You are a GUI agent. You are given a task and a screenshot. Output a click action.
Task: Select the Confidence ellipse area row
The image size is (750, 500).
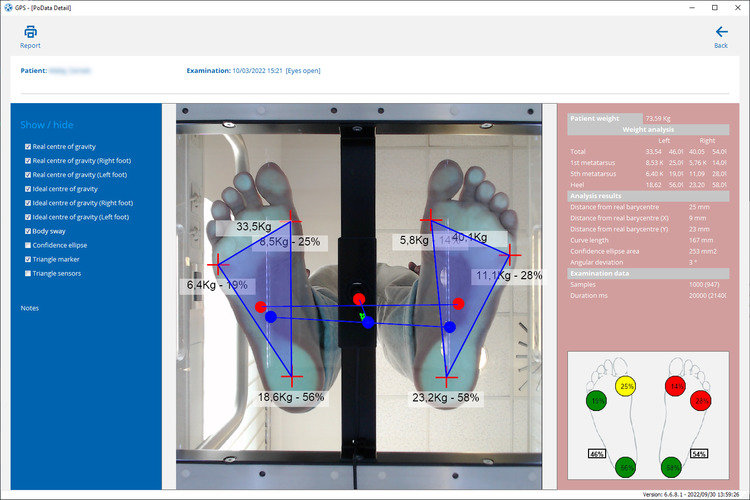(x=648, y=251)
